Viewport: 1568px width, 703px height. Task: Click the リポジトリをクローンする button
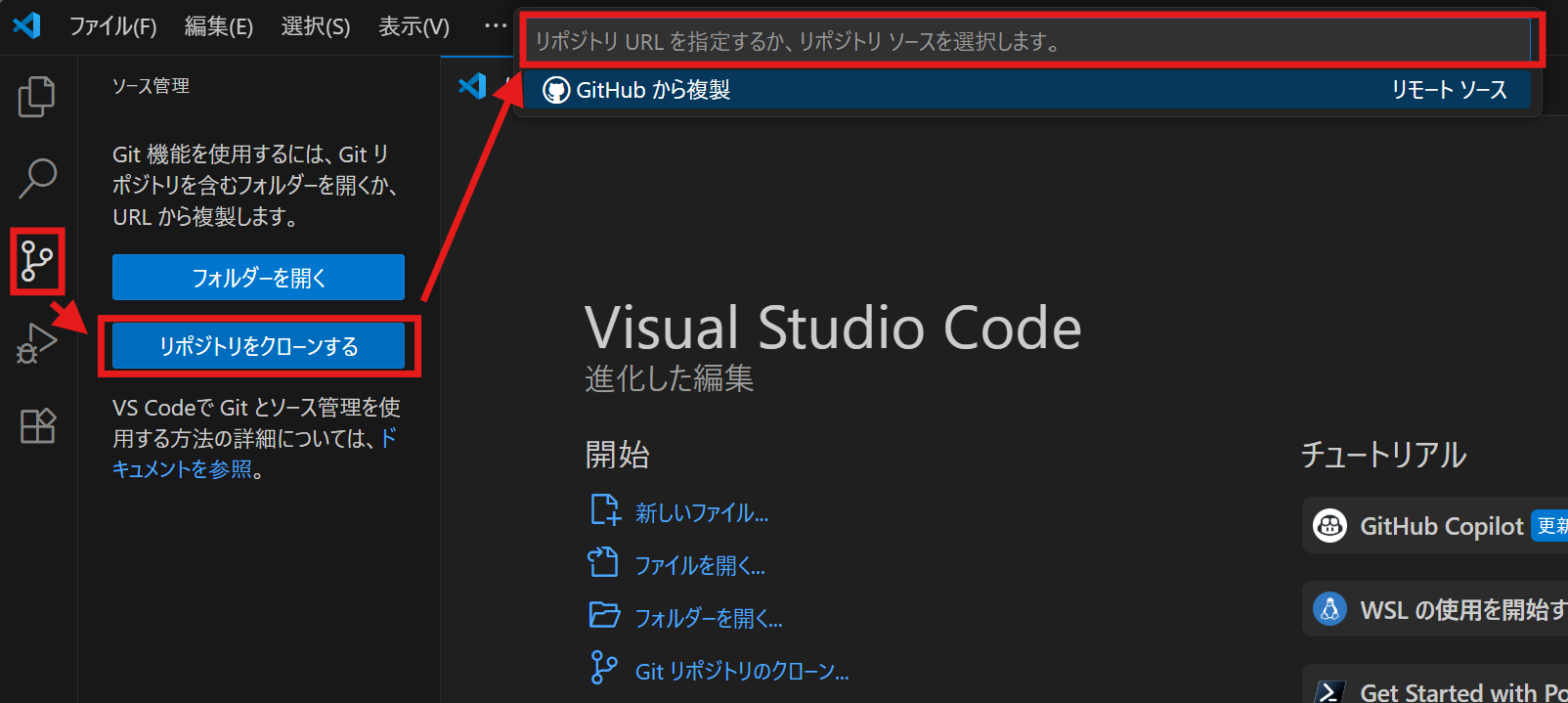point(258,346)
